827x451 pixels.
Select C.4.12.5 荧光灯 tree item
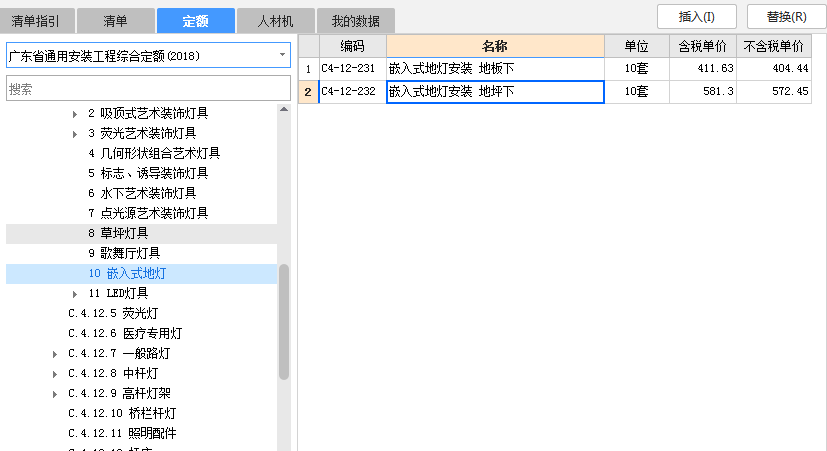tap(113, 313)
